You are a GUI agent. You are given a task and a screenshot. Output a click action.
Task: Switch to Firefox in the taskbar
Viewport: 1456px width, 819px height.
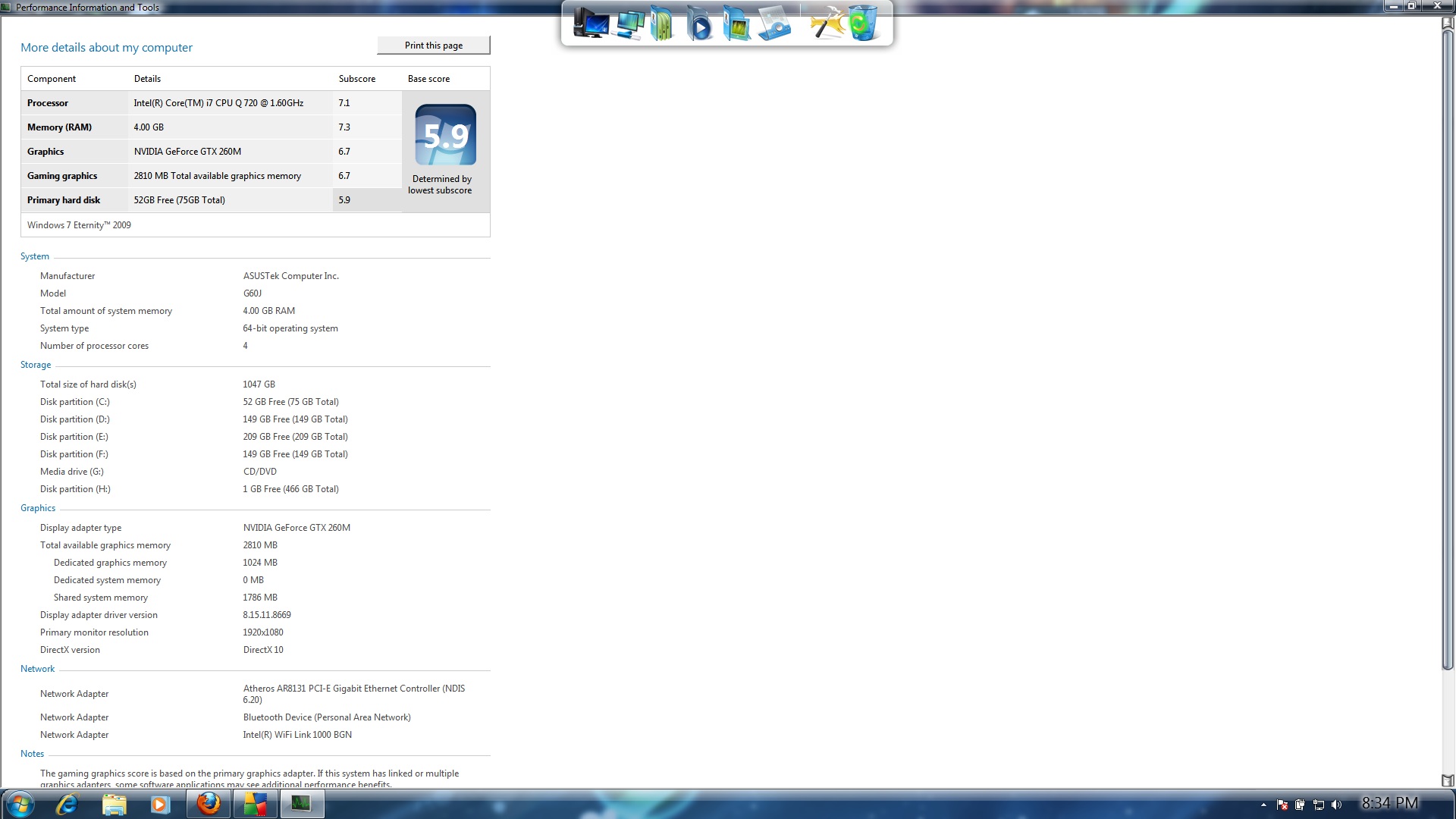point(209,804)
